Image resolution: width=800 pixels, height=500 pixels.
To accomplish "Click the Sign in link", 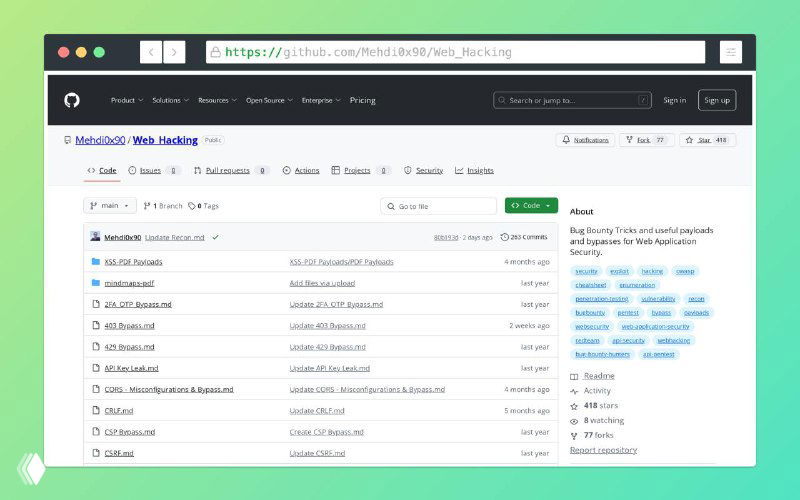I will [674, 100].
